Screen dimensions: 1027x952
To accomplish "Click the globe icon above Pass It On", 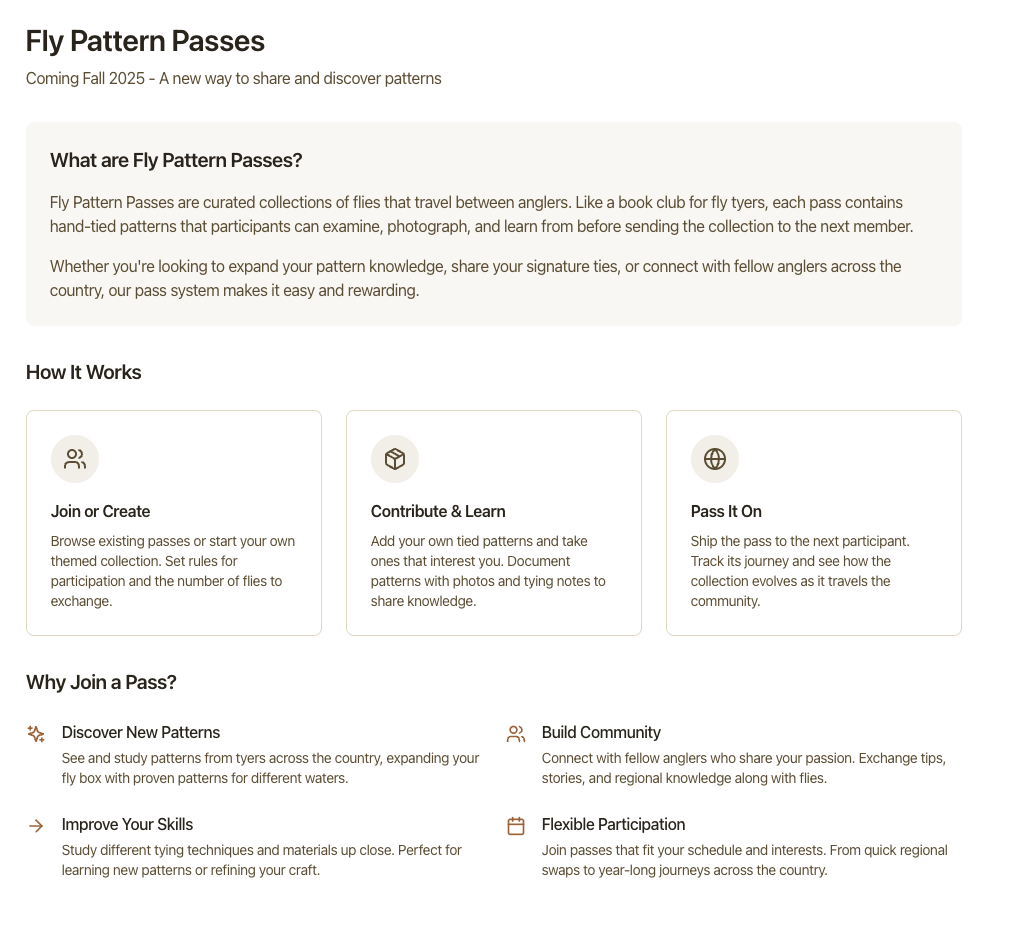I will pyautogui.click(x=715, y=459).
